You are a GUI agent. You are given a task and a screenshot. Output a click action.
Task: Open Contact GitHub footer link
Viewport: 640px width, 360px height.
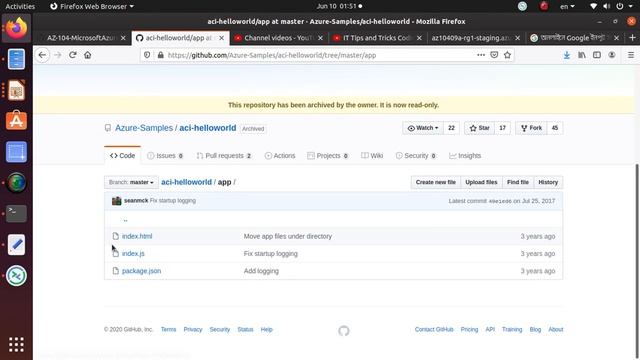point(434,329)
